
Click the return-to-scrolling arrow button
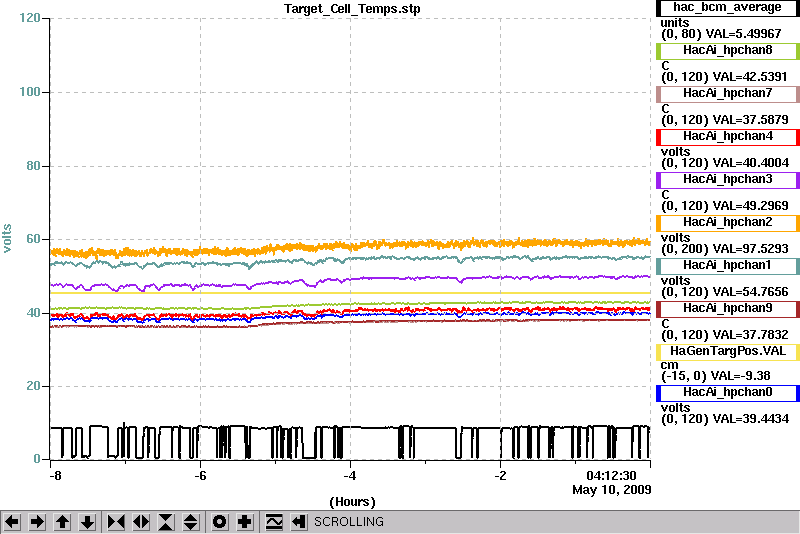click(x=299, y=522)
